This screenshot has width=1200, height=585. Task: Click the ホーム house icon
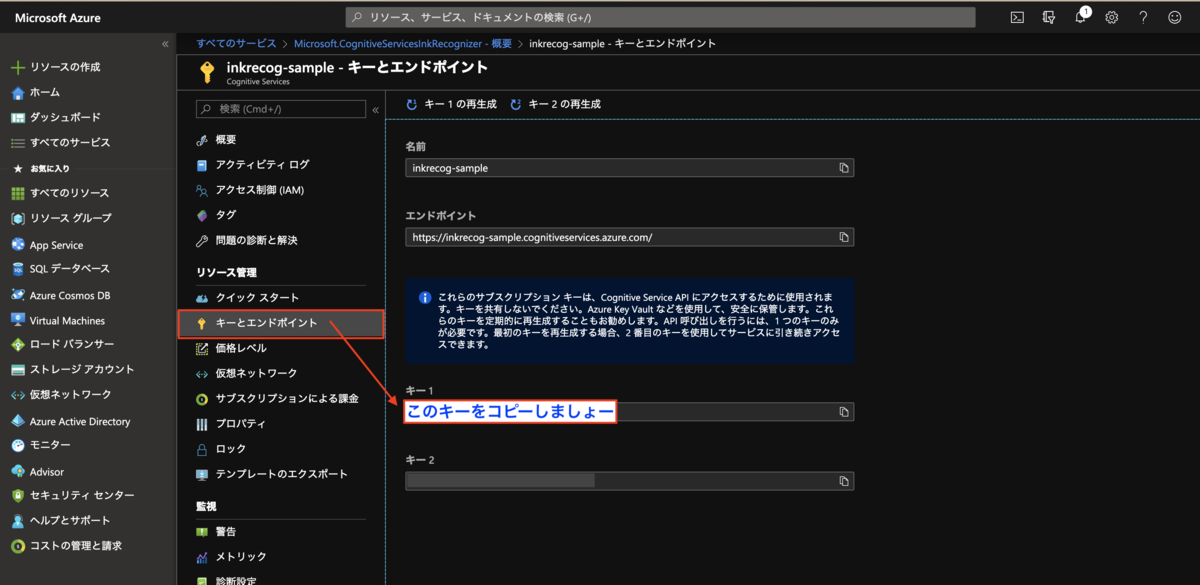[17, 92]
